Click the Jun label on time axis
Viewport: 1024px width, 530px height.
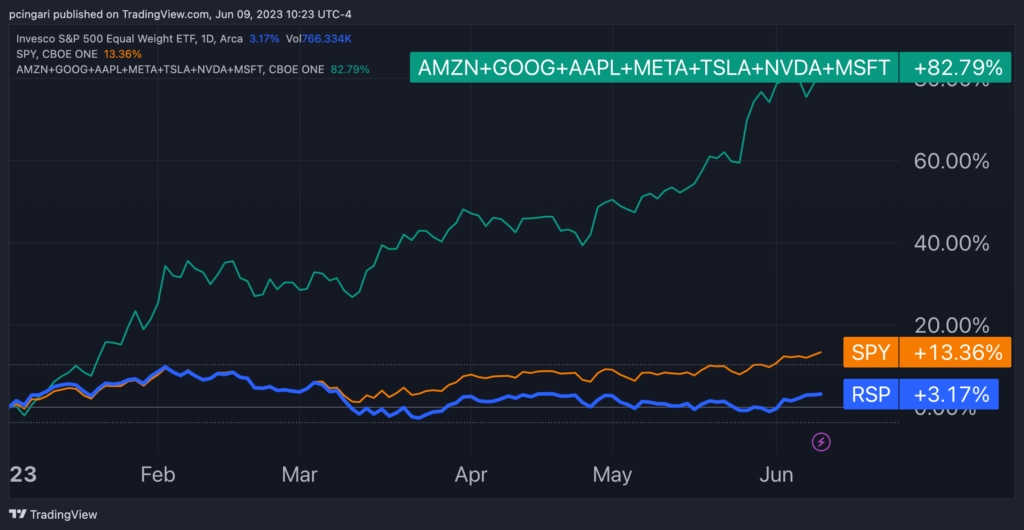pyautogui.click(x=776, y=475)
